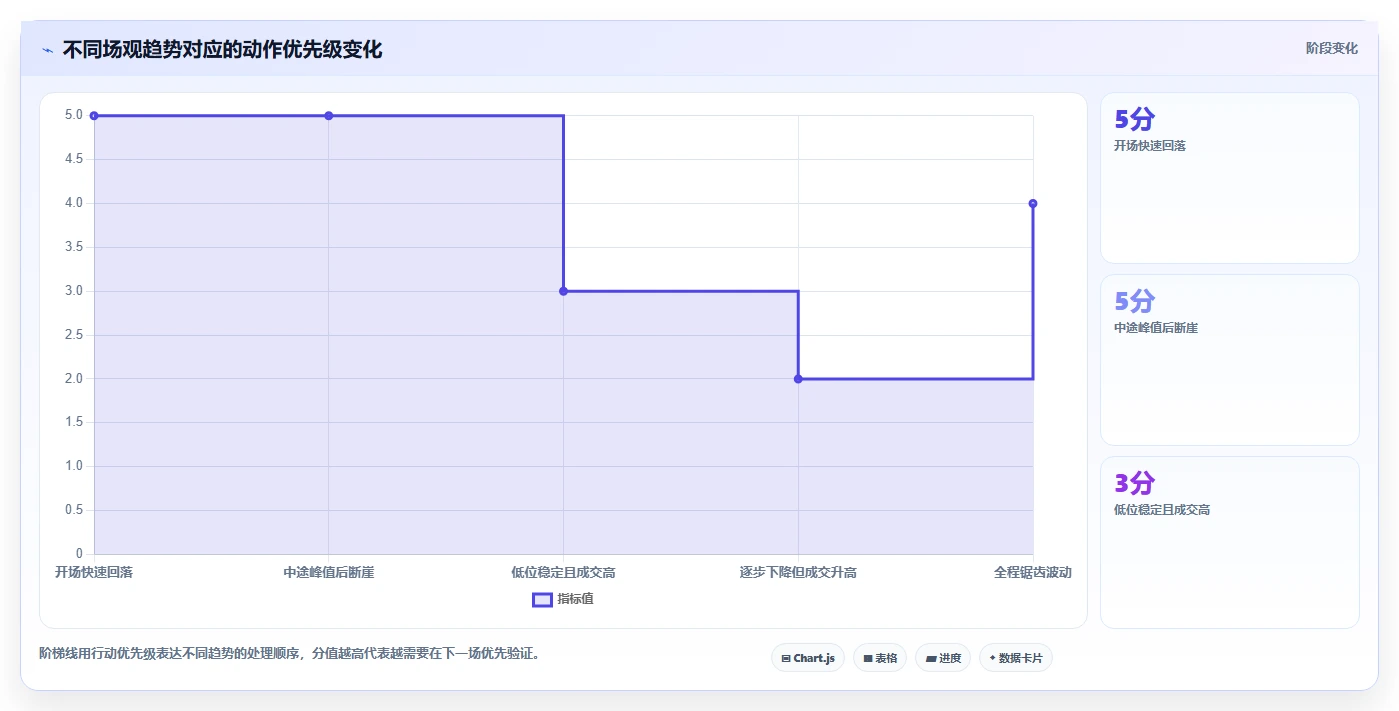Click the data point at 逐步下降但成交升高

click(x=798, y=379)
